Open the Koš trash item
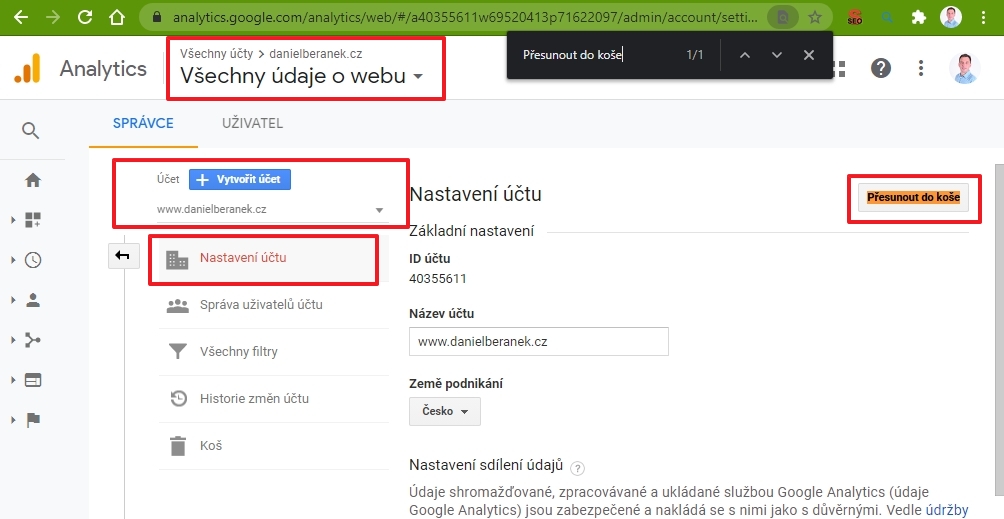This screenshot has width=1004, height=519. tap(273, 445)
